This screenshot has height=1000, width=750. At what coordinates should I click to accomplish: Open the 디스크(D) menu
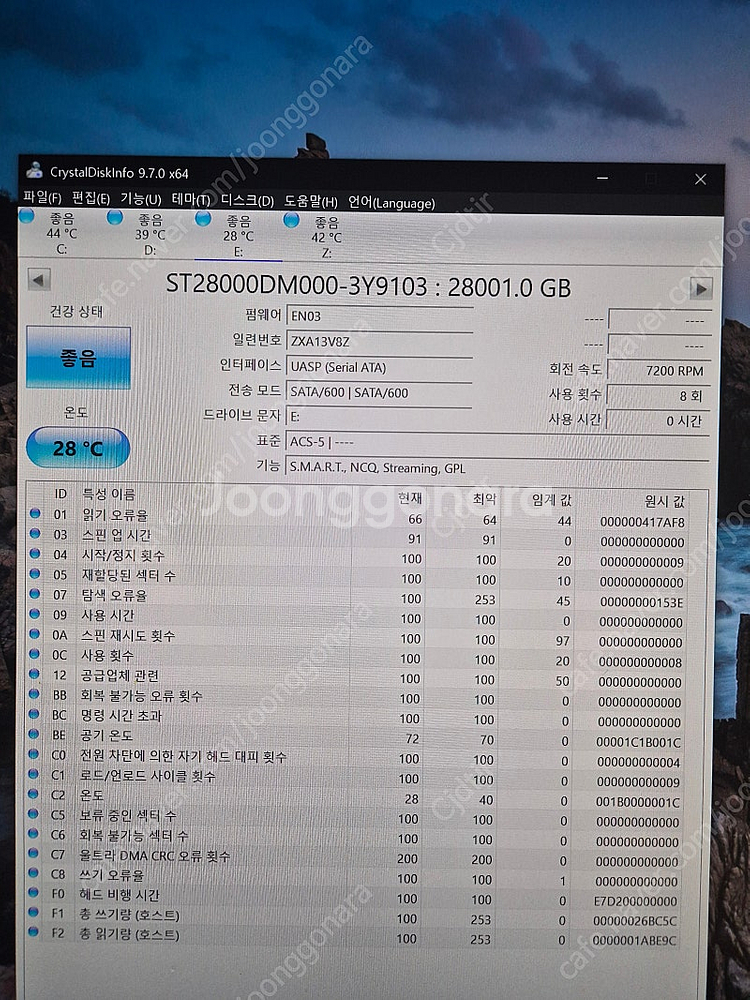click(x=247, y=201)
